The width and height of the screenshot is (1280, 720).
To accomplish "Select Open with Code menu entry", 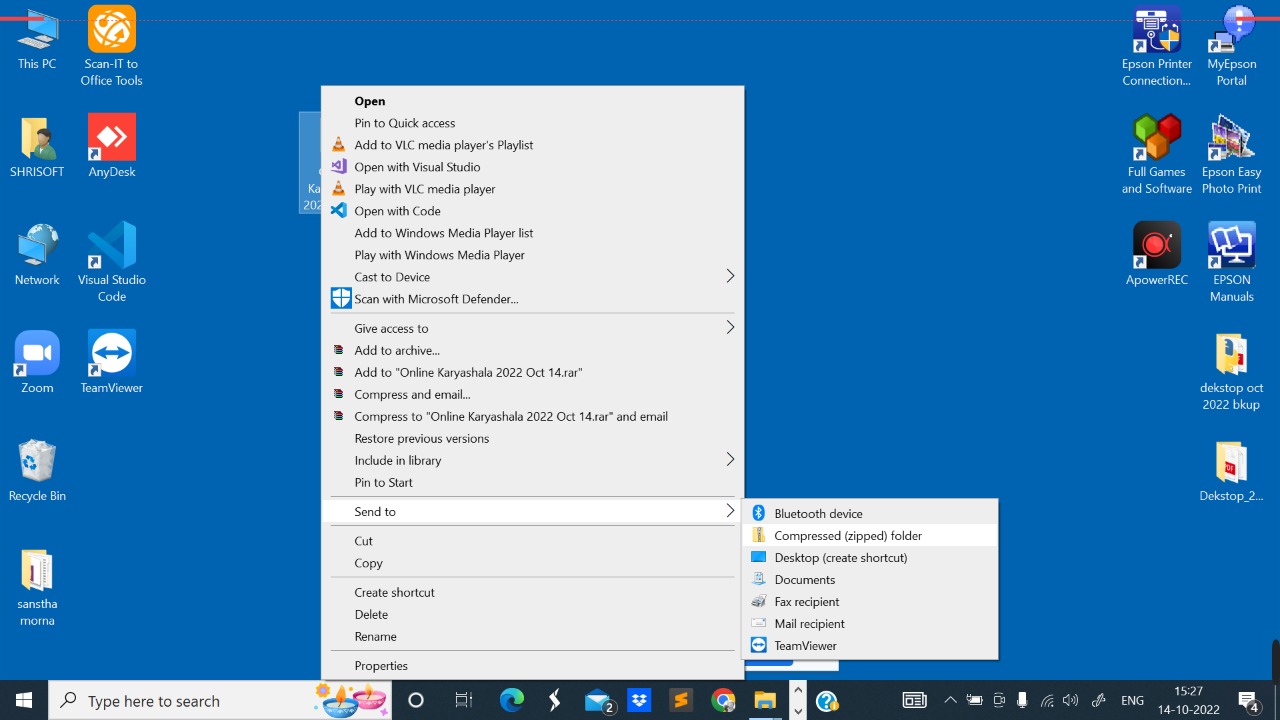I will tap(397, 211).
